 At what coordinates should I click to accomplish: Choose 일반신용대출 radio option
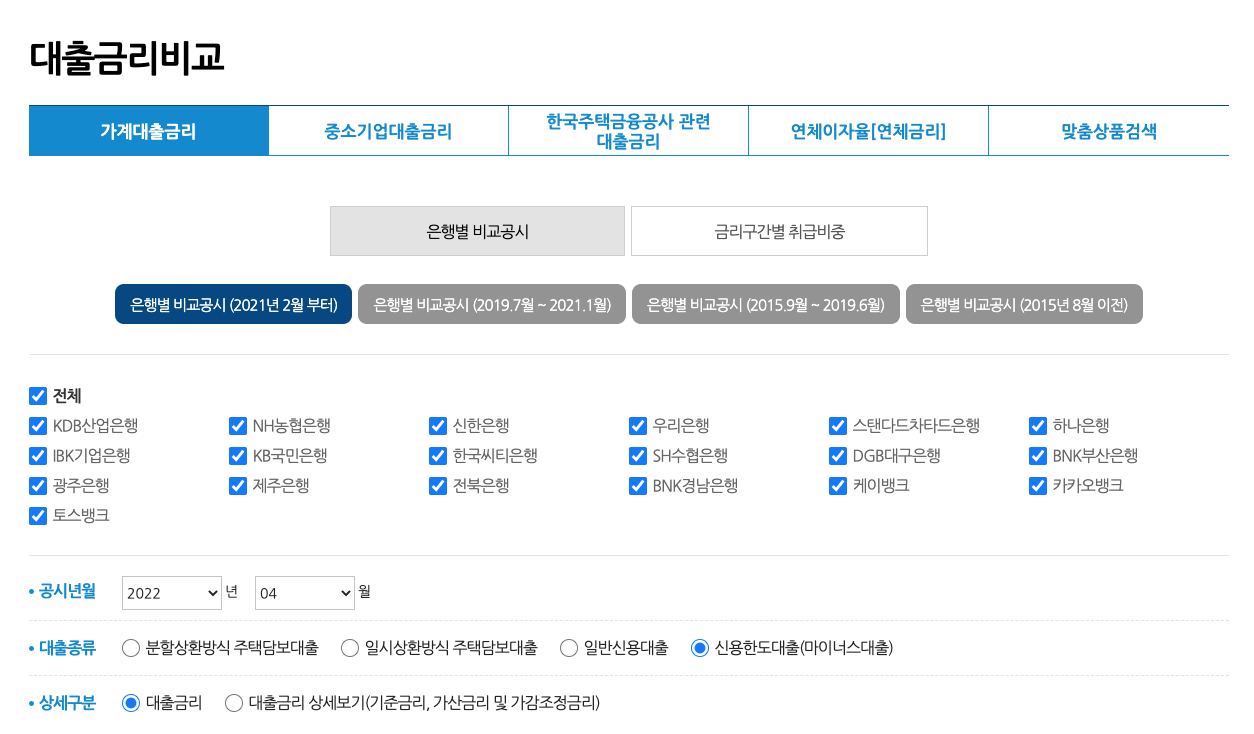coord(569,648)
